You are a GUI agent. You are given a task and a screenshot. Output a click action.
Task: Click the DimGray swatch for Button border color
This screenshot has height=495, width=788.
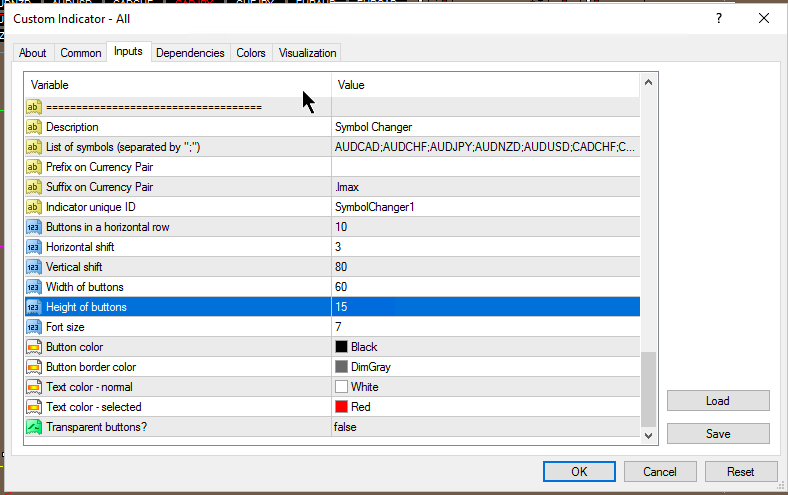[x=341, y=367]
